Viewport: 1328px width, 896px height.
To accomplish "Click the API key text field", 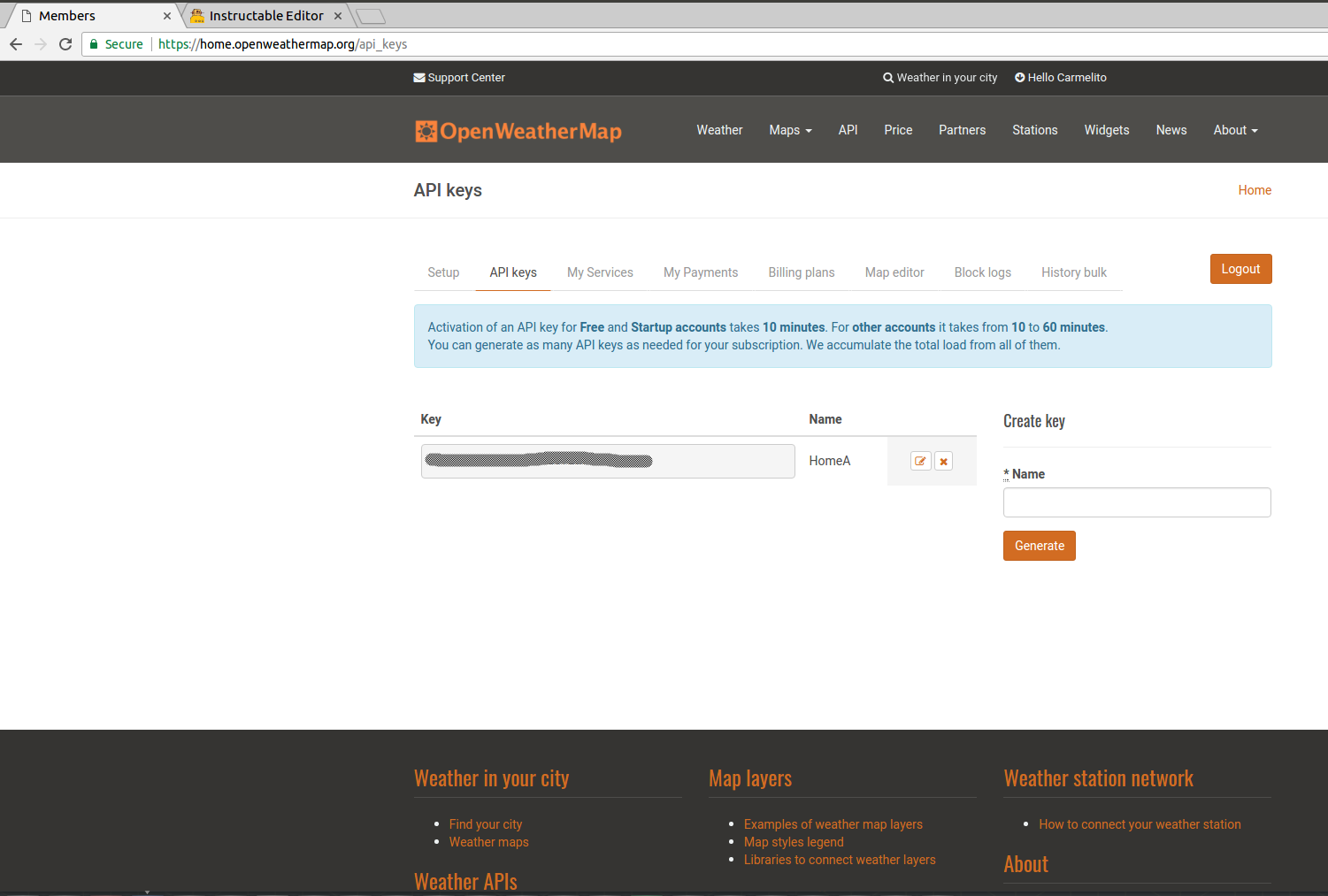I will (x=608, y=461).
